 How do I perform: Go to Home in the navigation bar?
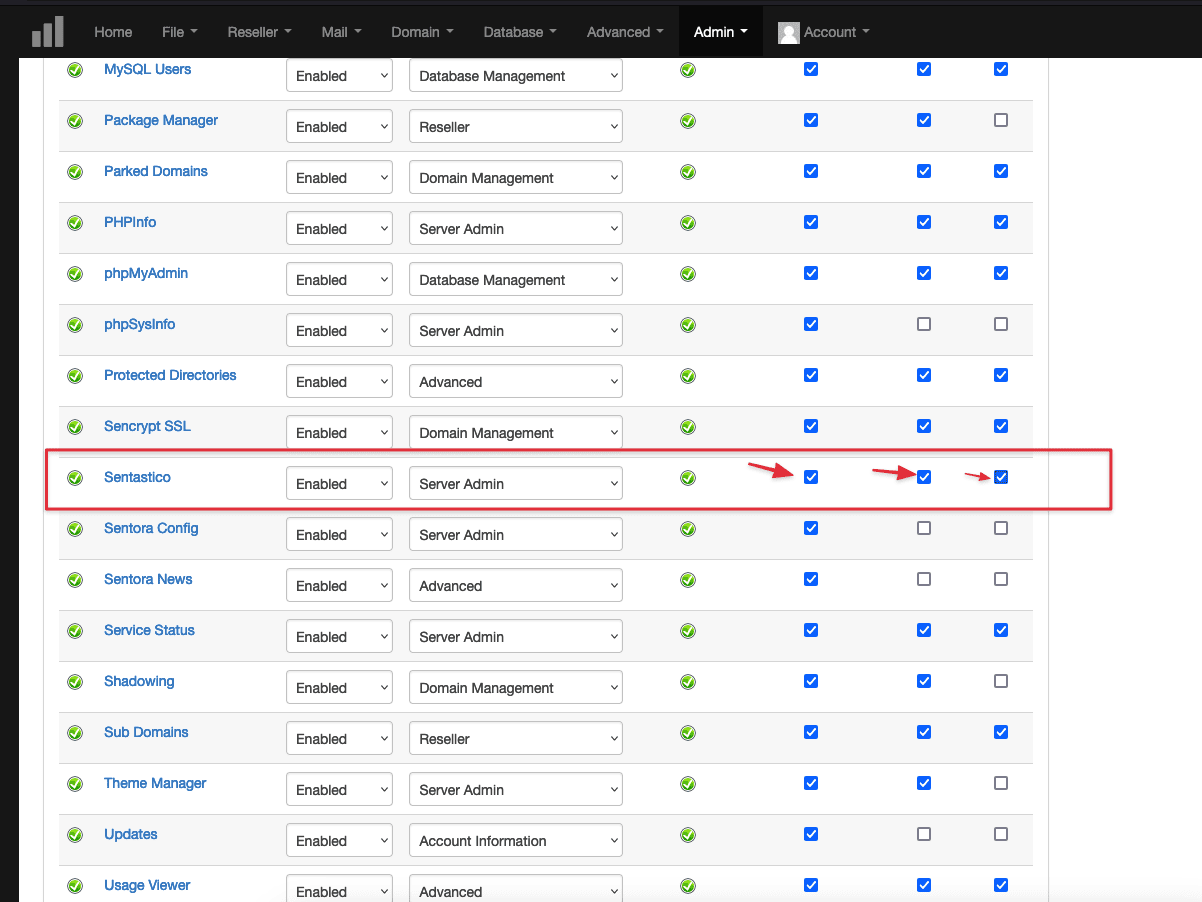(113, 32)
